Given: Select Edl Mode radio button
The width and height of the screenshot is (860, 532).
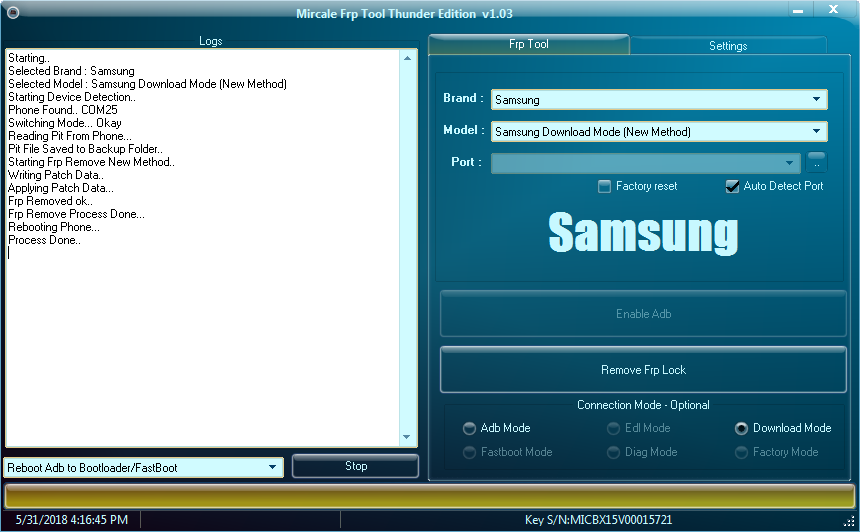Looking at the screenshot, I should [x=613, y=428].
